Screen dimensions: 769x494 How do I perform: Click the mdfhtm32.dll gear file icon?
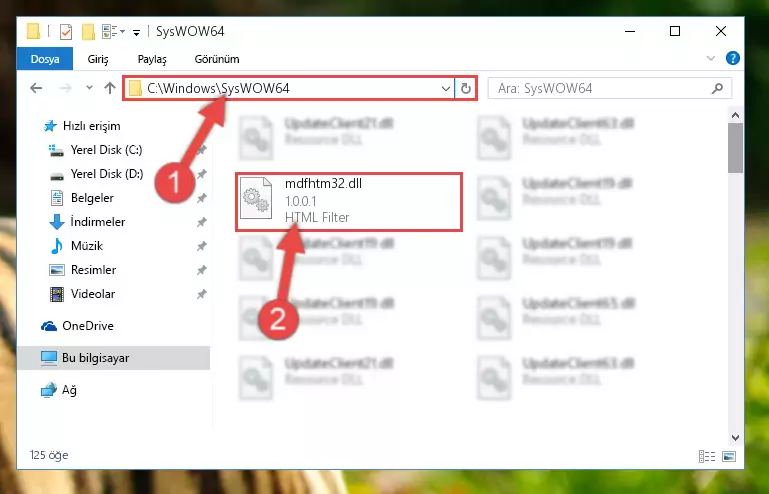256,198
